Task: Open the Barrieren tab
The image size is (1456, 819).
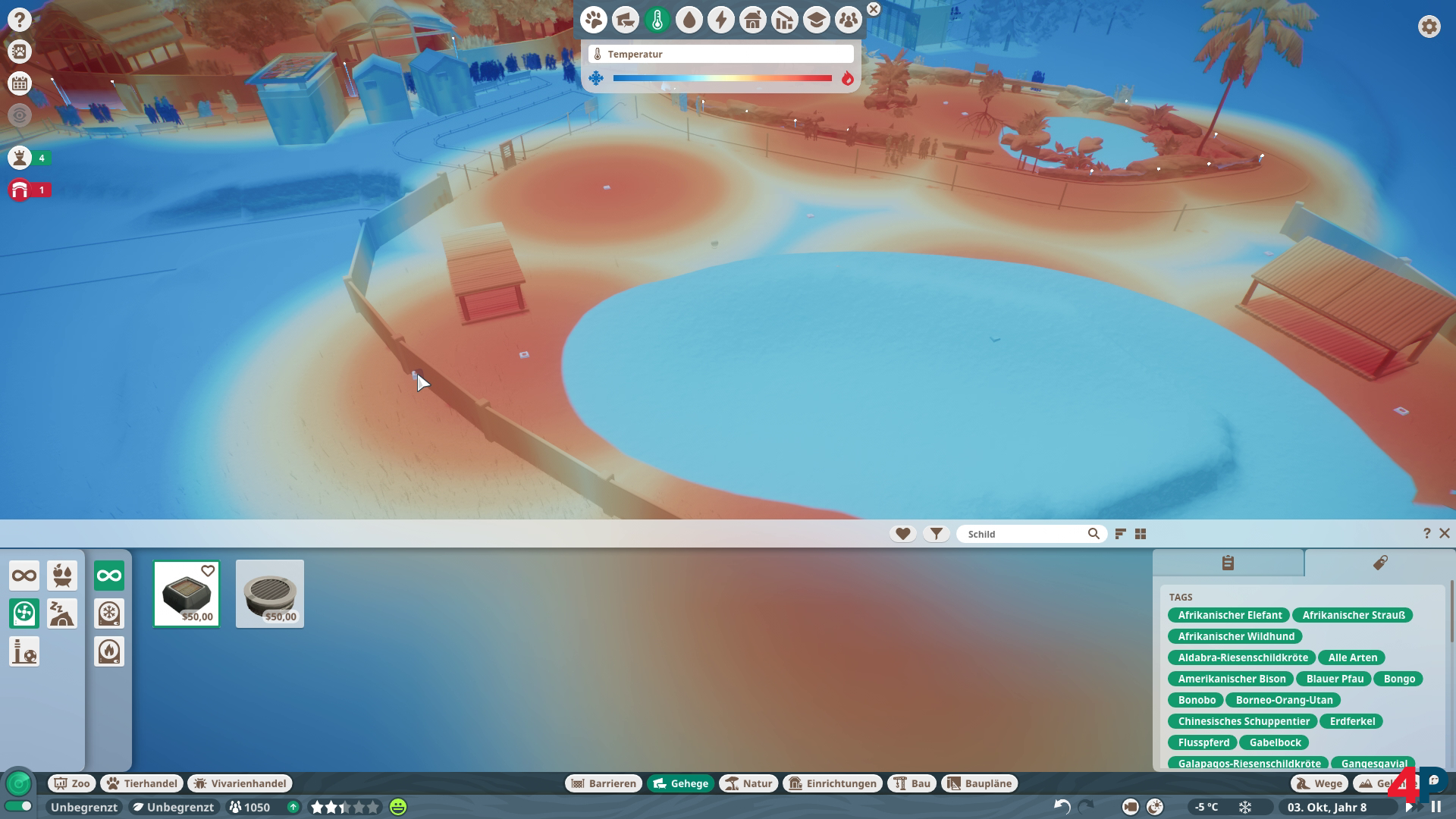Action: click(604, 783)
